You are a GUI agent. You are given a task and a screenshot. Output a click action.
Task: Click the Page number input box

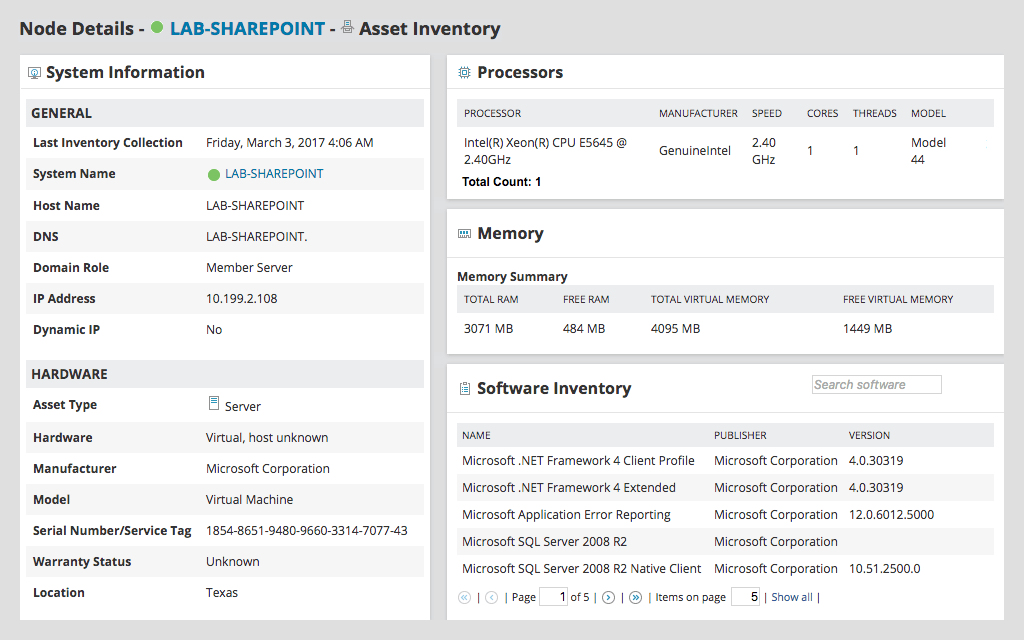553,597
